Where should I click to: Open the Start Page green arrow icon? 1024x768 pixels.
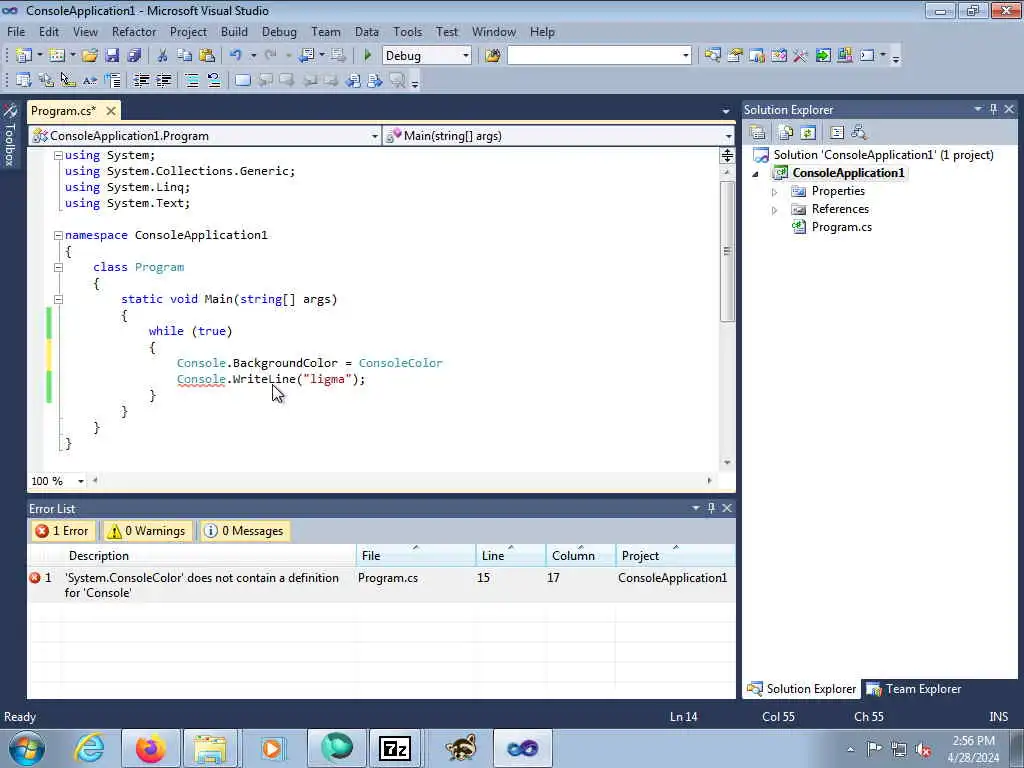(822, 56)
